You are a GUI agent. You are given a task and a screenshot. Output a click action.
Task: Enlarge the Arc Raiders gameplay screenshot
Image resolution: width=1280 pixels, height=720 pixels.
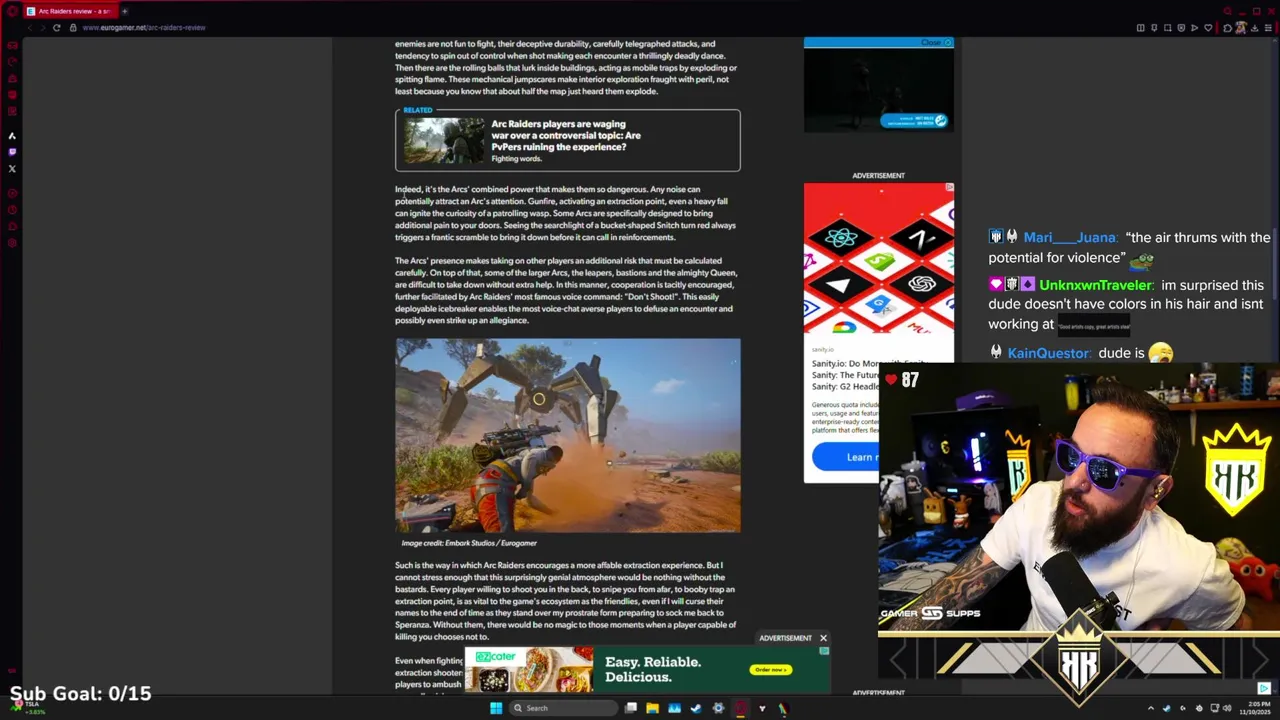pos(568,435)
